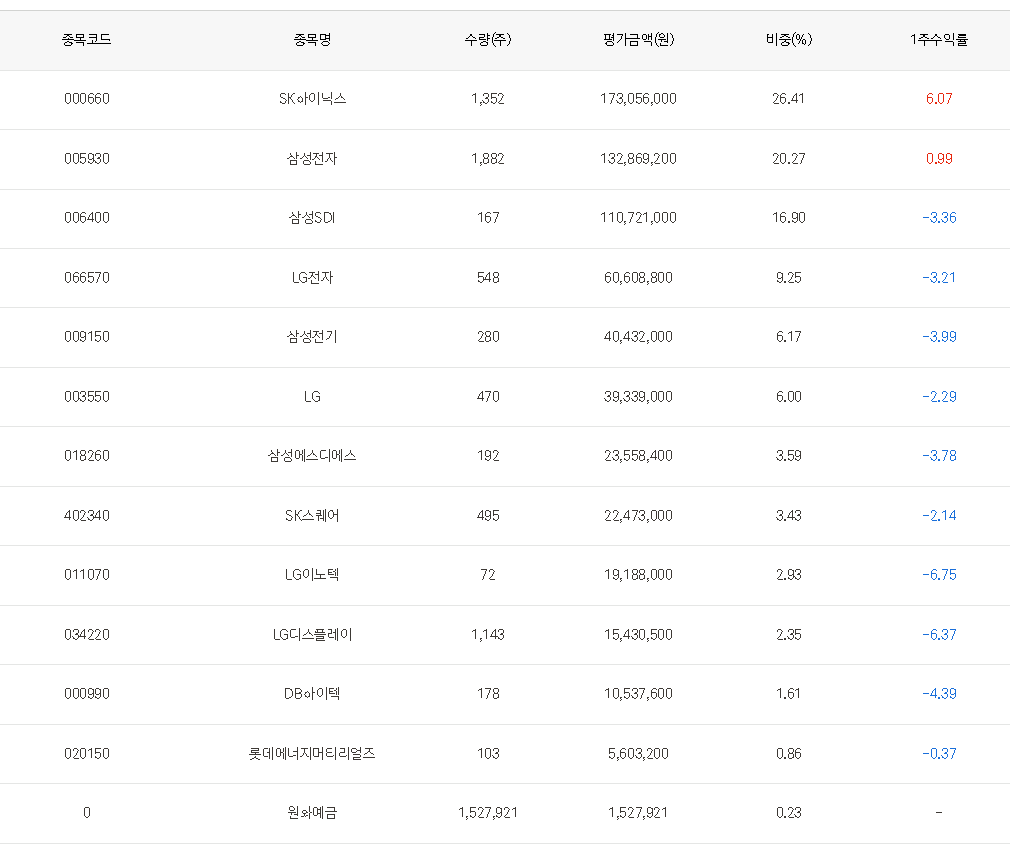Click the -2.29 weekly return

pyautogui.click(x=939, y=397)
